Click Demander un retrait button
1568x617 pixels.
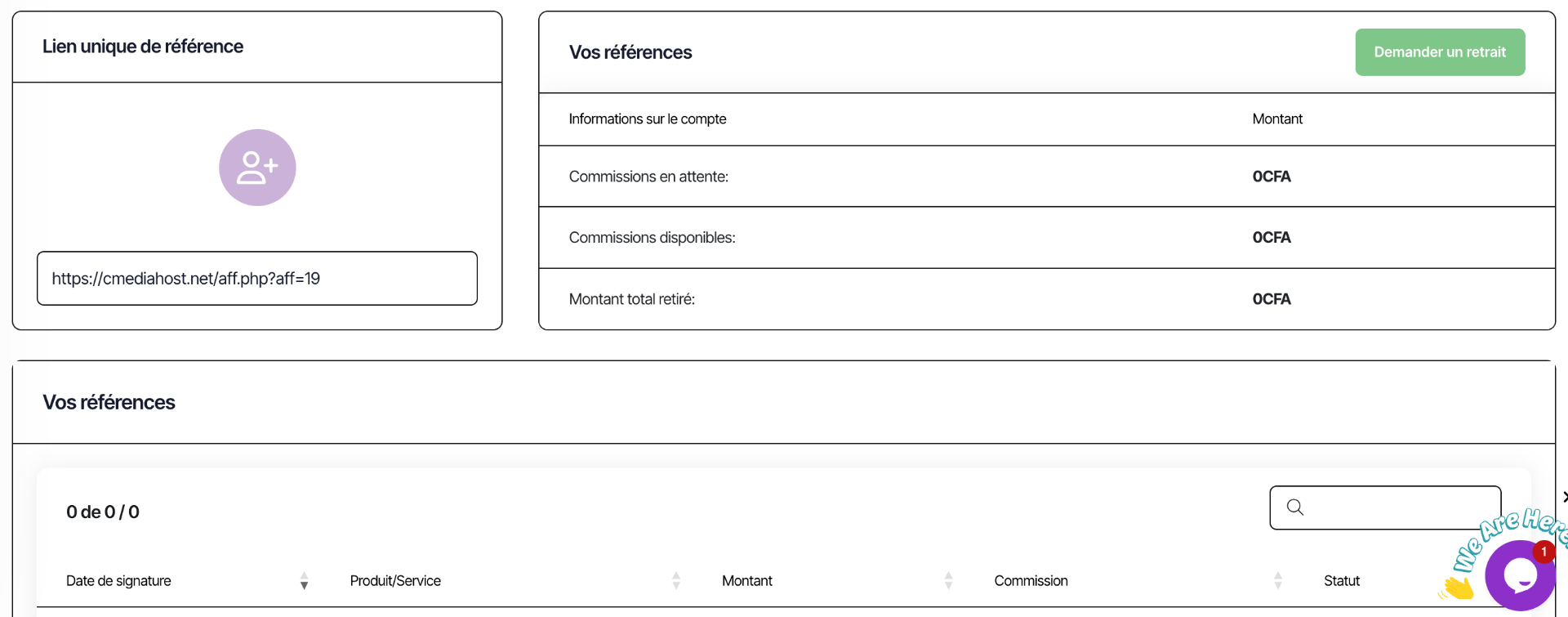click(x=1440, y=52)
